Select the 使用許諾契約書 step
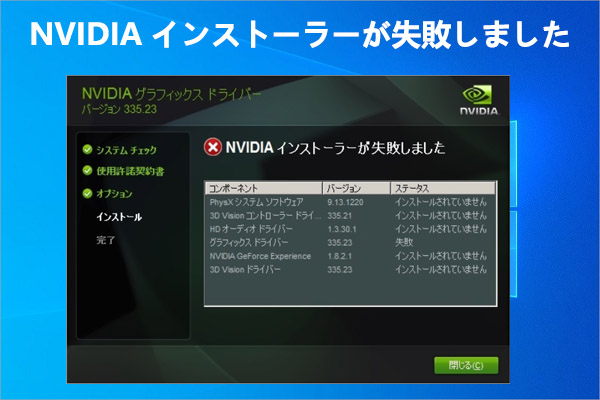The image size is (600, 400). coord(130,171)
